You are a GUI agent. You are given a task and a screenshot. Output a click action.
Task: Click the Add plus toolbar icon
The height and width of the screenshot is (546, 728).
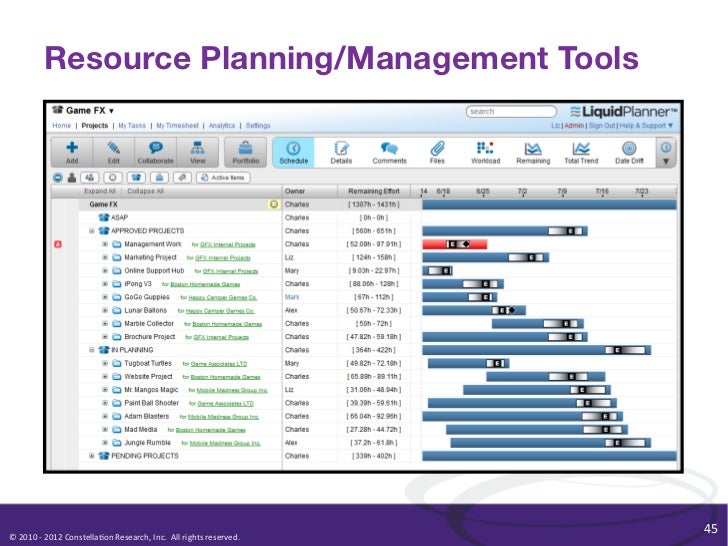point(72,152)
